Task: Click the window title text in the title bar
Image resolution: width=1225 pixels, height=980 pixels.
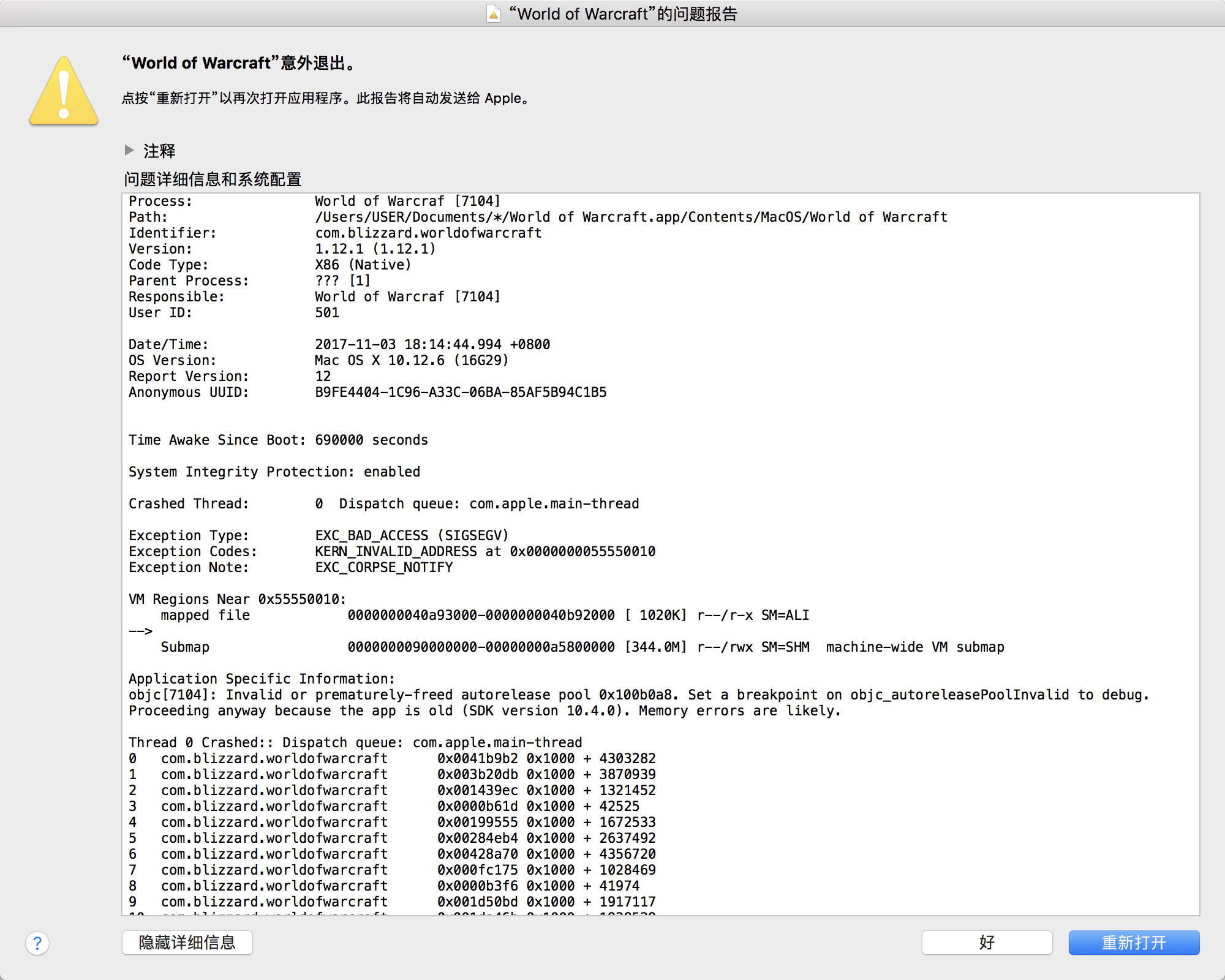Action: (x=623, y=13)
